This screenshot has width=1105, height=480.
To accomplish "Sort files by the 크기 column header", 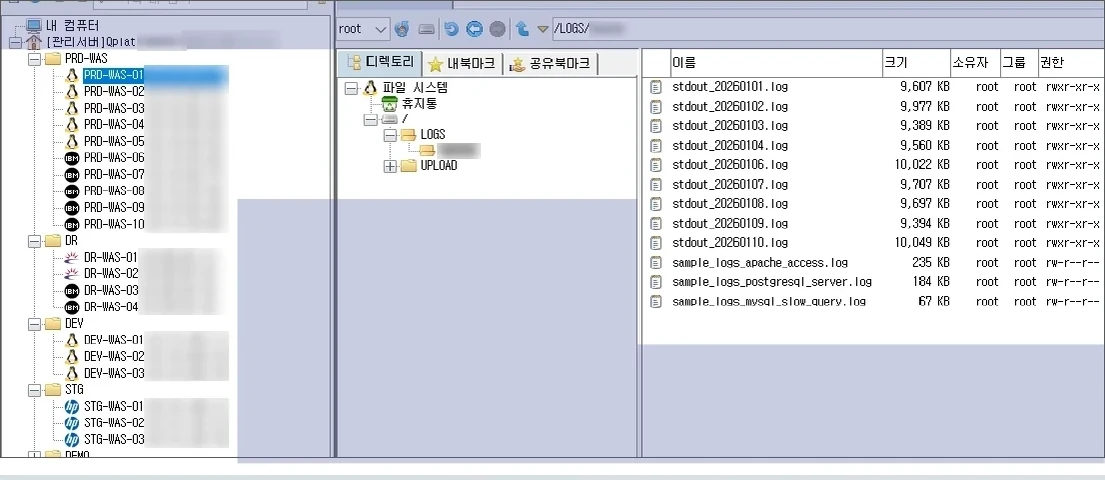I will tap(915, 63).
